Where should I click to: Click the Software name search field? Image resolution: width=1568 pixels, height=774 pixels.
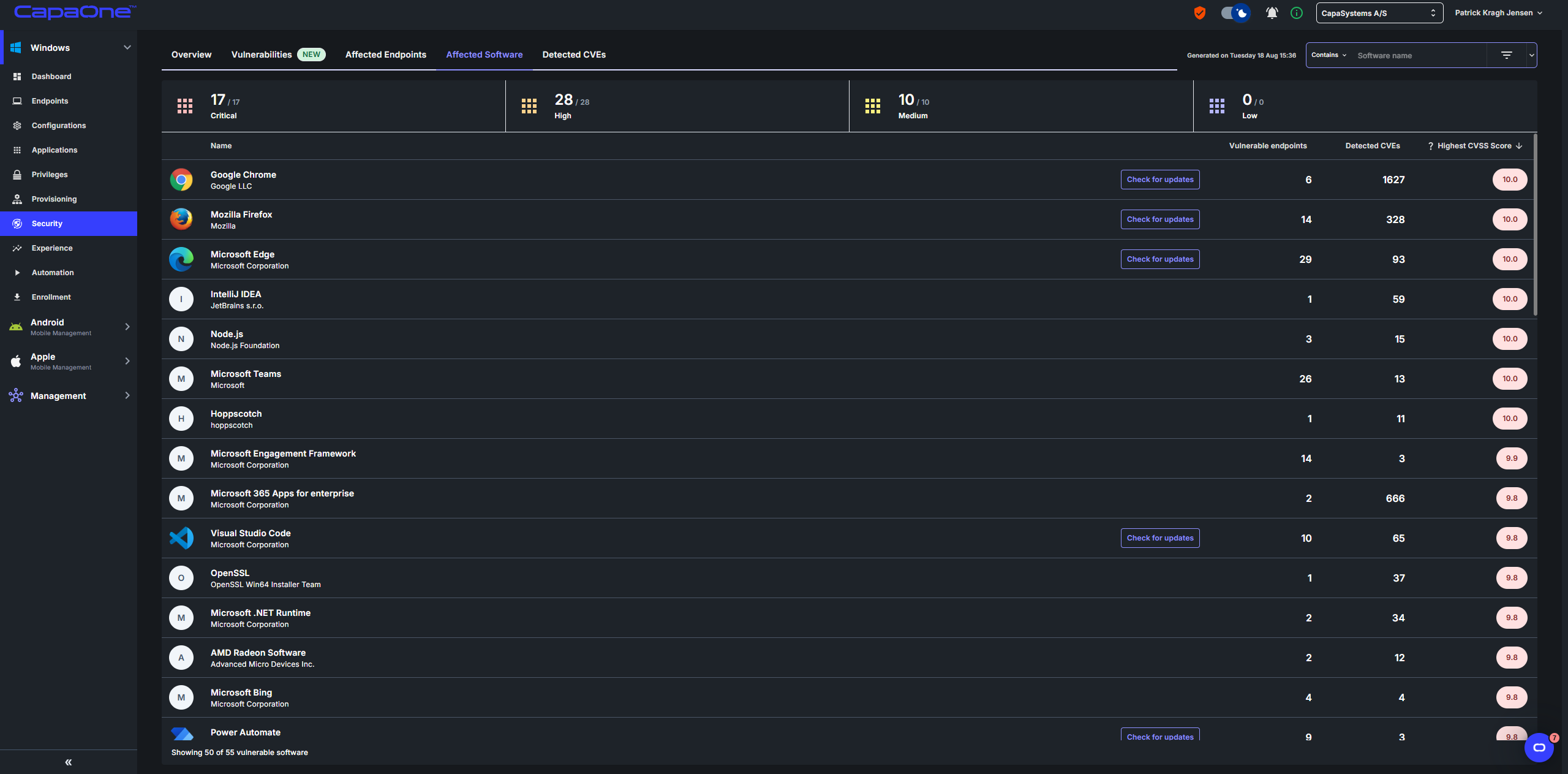point(1419,55)
